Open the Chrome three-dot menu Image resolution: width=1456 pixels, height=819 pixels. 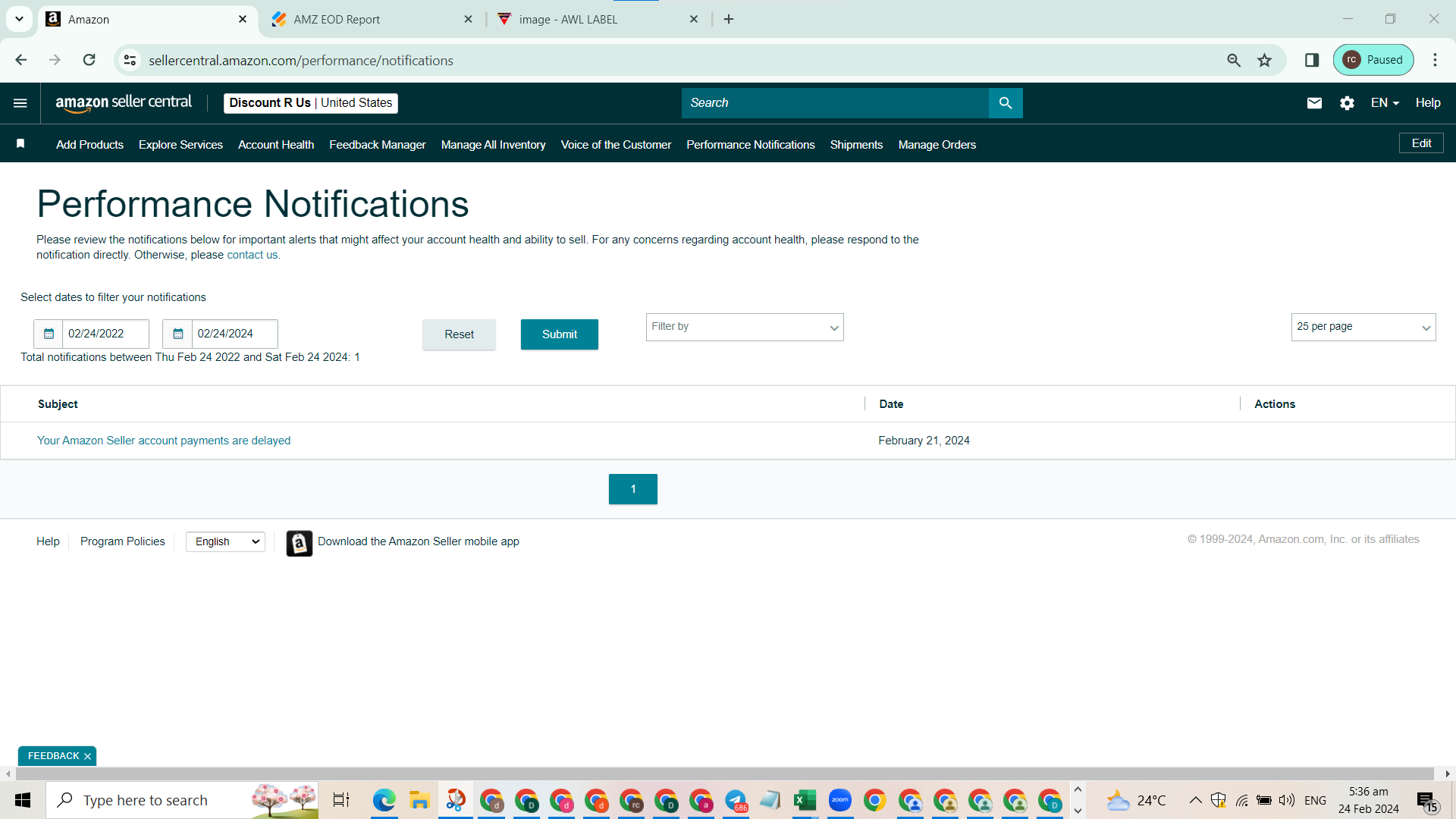click(x=1435, y=60)
